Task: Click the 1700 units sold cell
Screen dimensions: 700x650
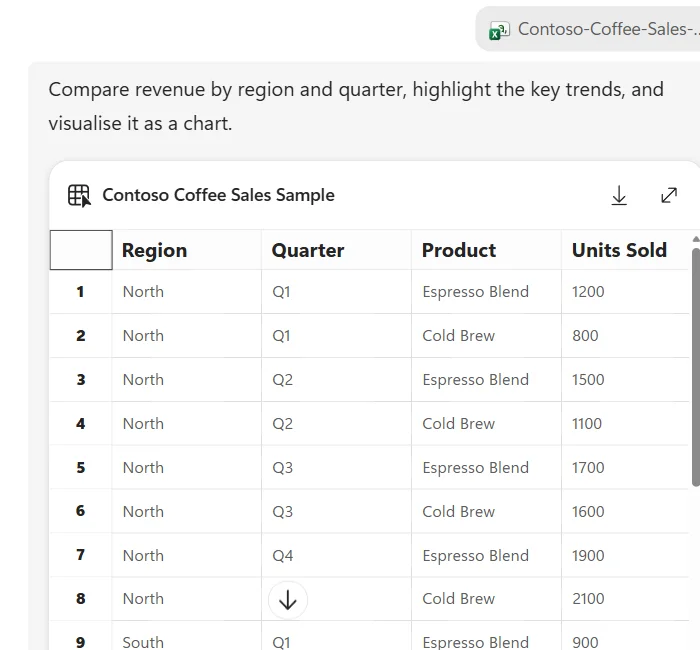Action: [625, 467]
